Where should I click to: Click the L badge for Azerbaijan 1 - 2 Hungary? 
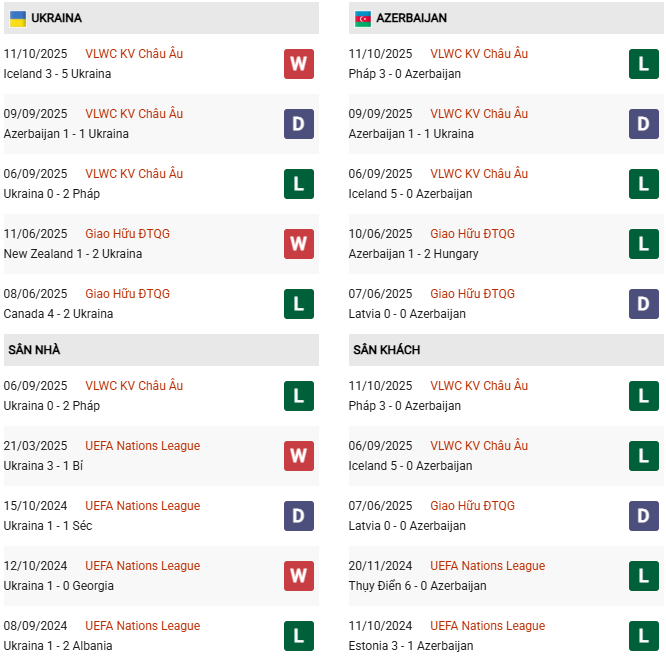(643, 244)
